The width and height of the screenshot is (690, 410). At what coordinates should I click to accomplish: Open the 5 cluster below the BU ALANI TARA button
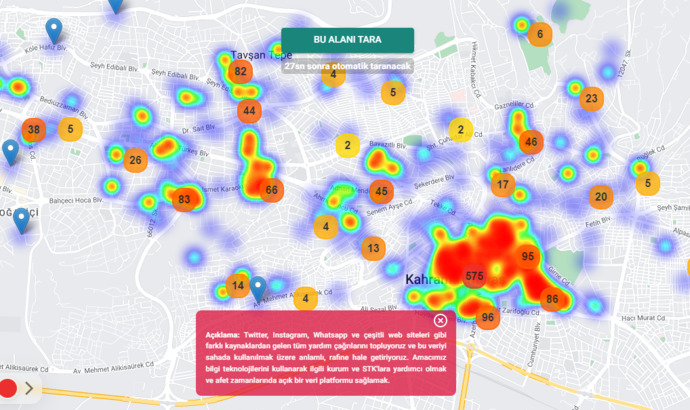pyautogui.click(x=393, y=92)
